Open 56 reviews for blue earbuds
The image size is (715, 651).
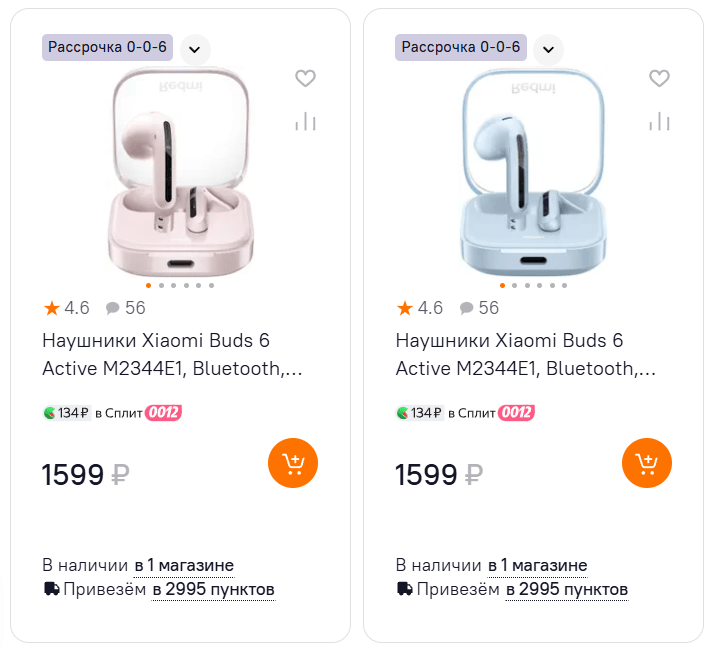(x=479, y=308)
